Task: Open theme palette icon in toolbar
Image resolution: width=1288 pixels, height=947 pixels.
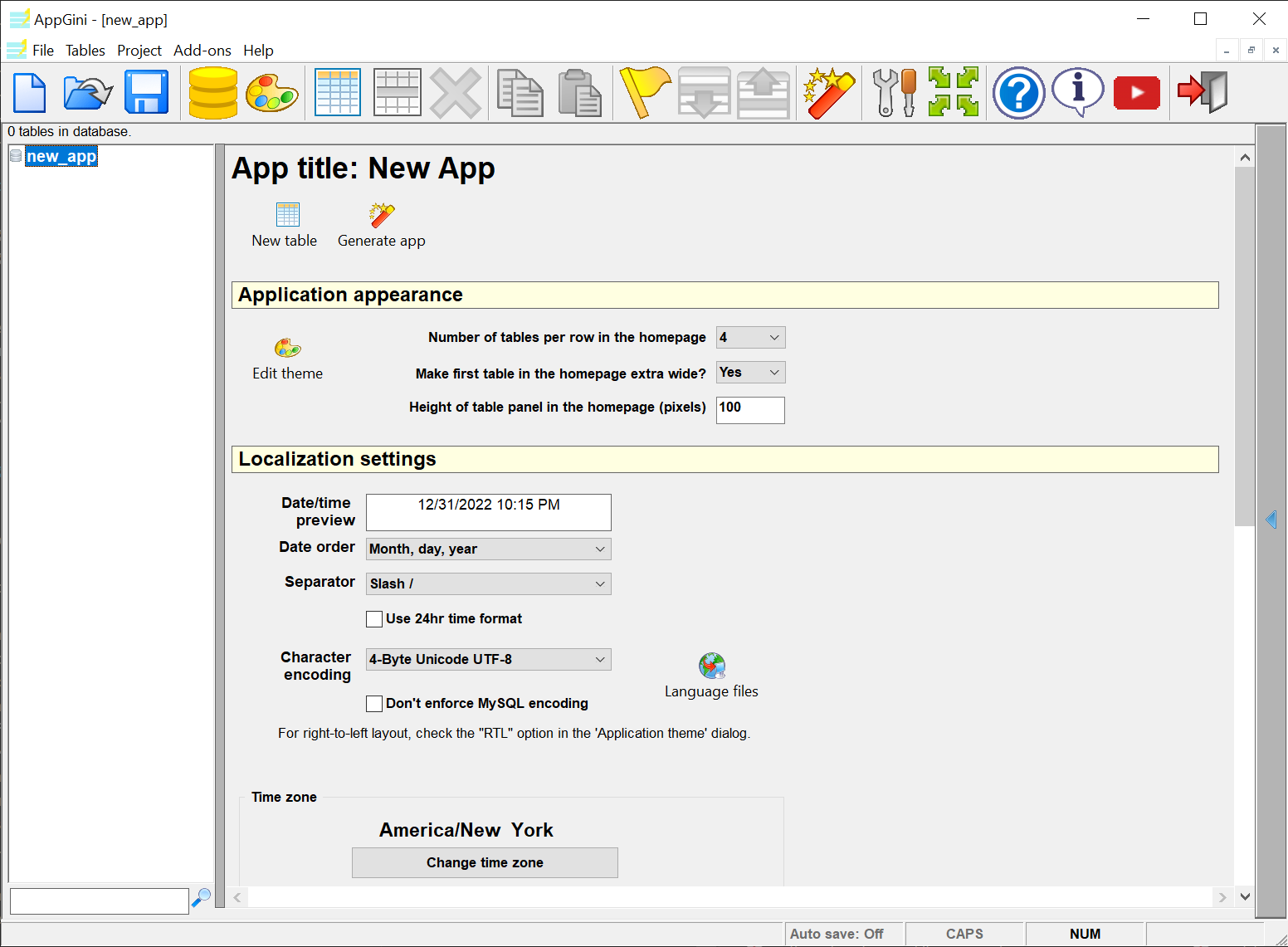Action: click(x=272, y=92)
